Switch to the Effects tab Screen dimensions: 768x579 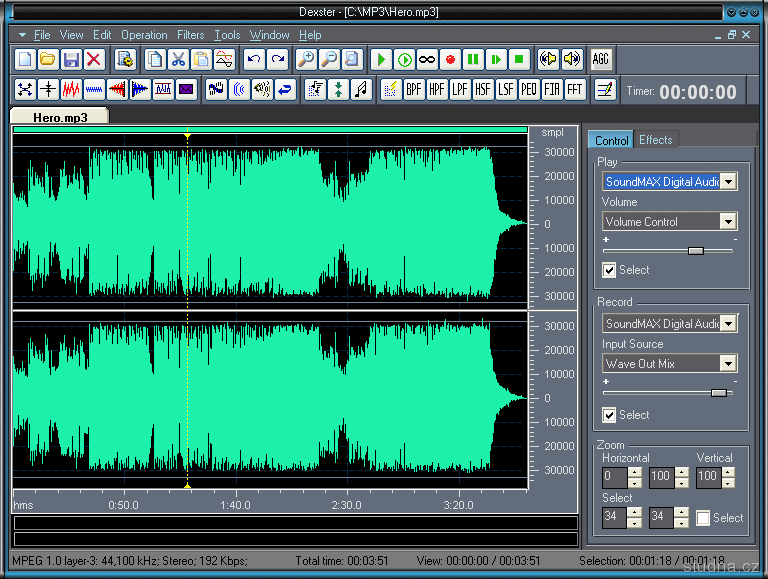[x=656, y=140]
